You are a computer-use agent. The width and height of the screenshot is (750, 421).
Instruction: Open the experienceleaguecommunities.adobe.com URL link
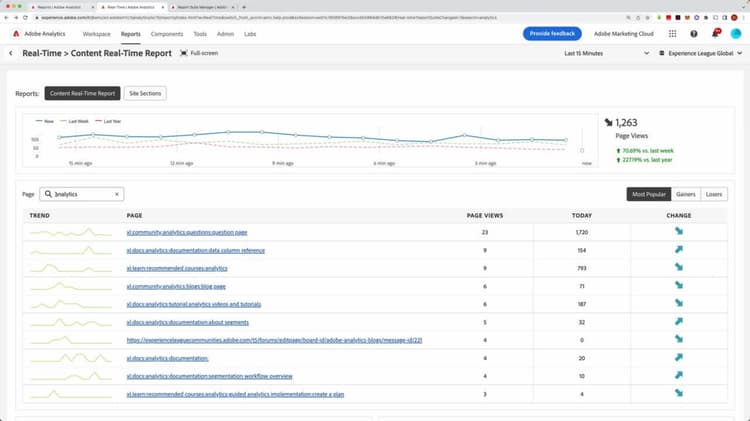tap(274, 340)
